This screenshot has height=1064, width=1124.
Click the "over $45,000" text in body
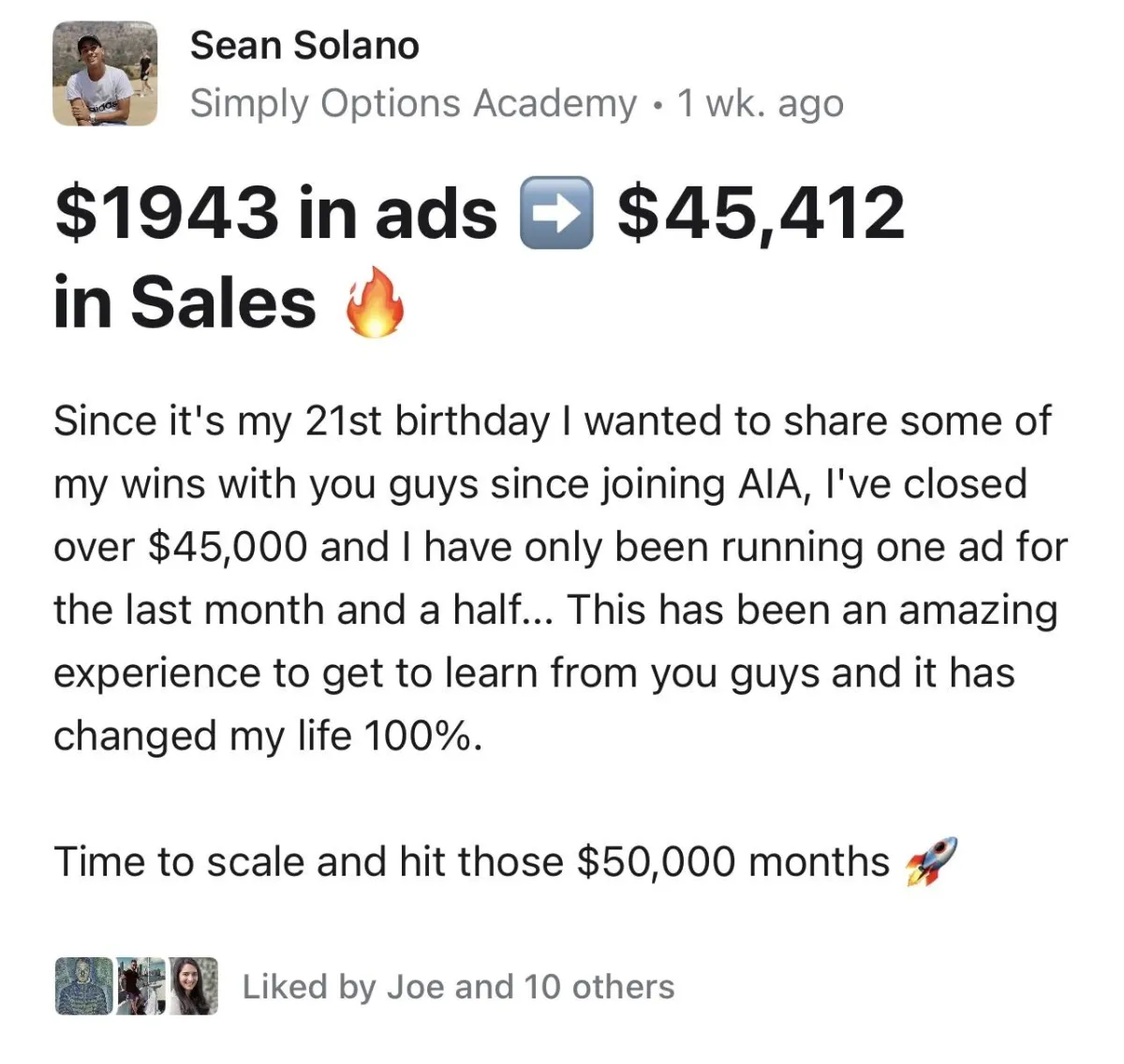(x=180, y=547)
